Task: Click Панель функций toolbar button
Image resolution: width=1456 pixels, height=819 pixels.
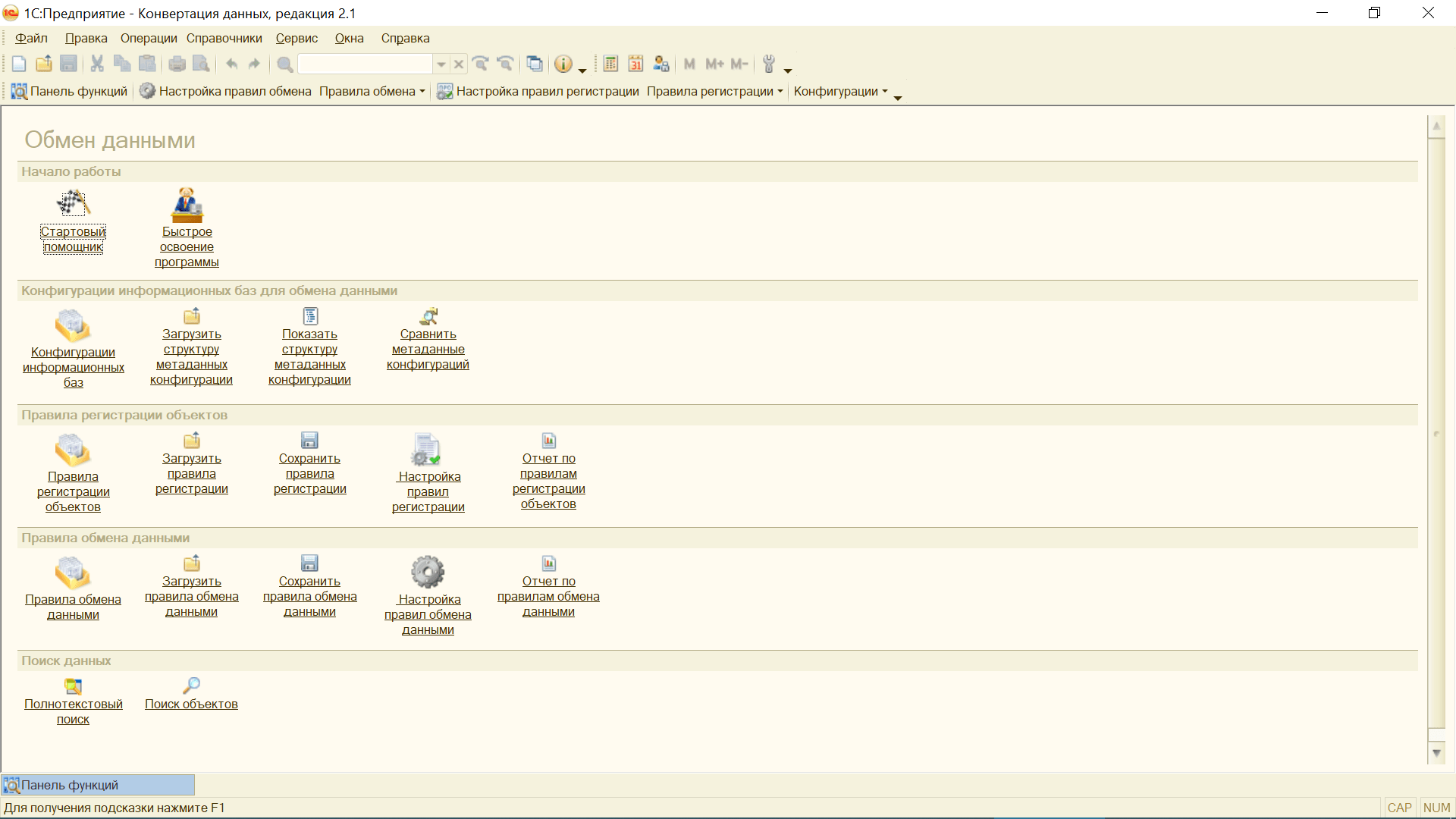Action: click(69, 91)
